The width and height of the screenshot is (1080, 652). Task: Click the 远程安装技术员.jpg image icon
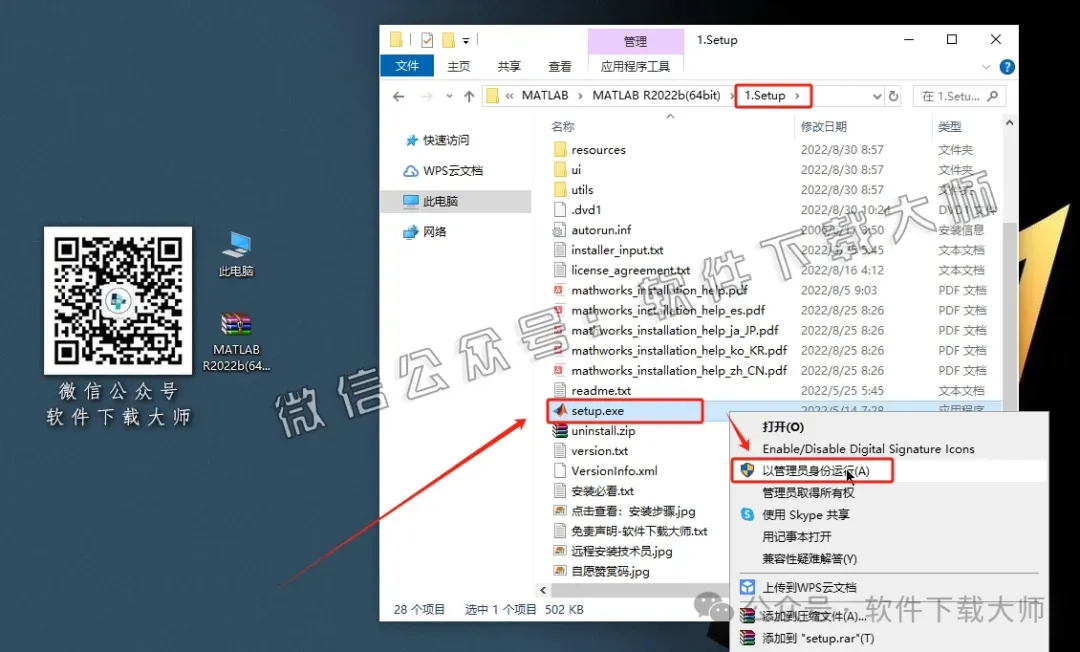[x=560, y=551]
